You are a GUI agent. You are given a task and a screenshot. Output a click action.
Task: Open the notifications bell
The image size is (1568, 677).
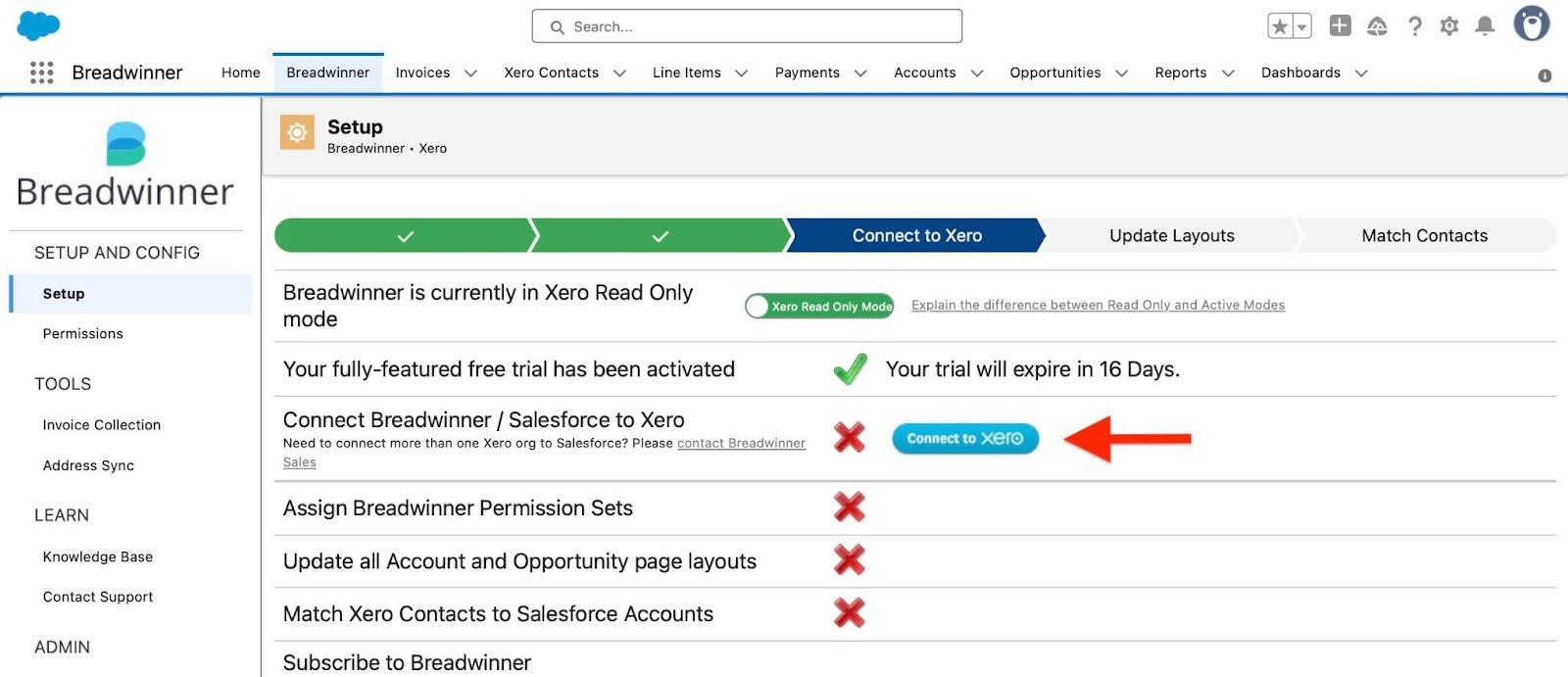(x=1485, y=26)
